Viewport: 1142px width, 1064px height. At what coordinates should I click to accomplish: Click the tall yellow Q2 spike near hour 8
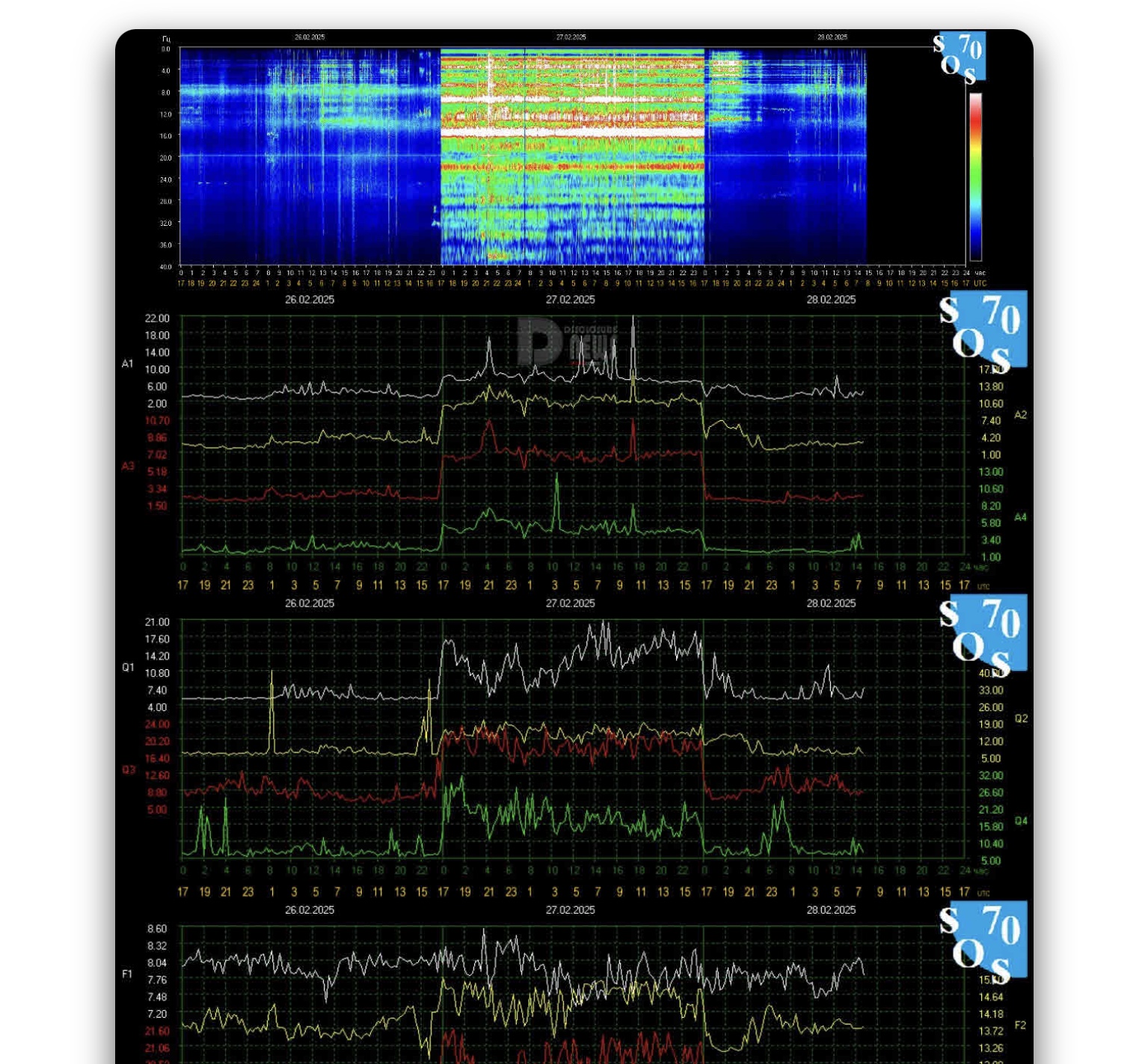271,710
